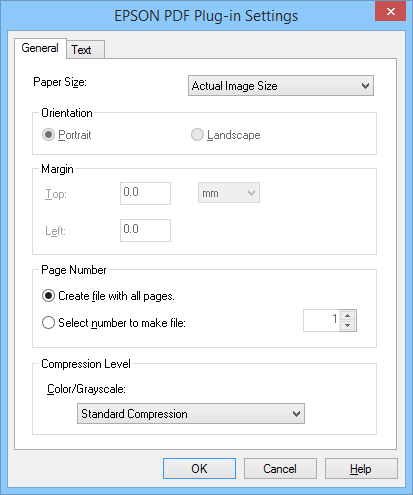Confirm settings with the OK button

click(199, 469)
